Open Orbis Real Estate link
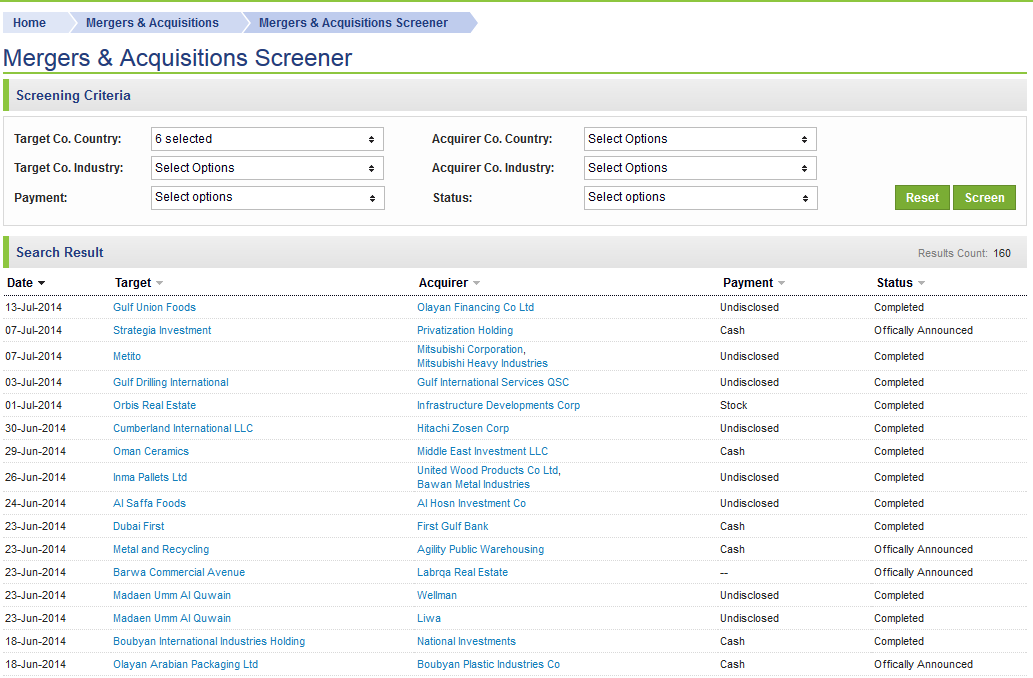This screenshot has height=678, width=1033. (154, 405)
